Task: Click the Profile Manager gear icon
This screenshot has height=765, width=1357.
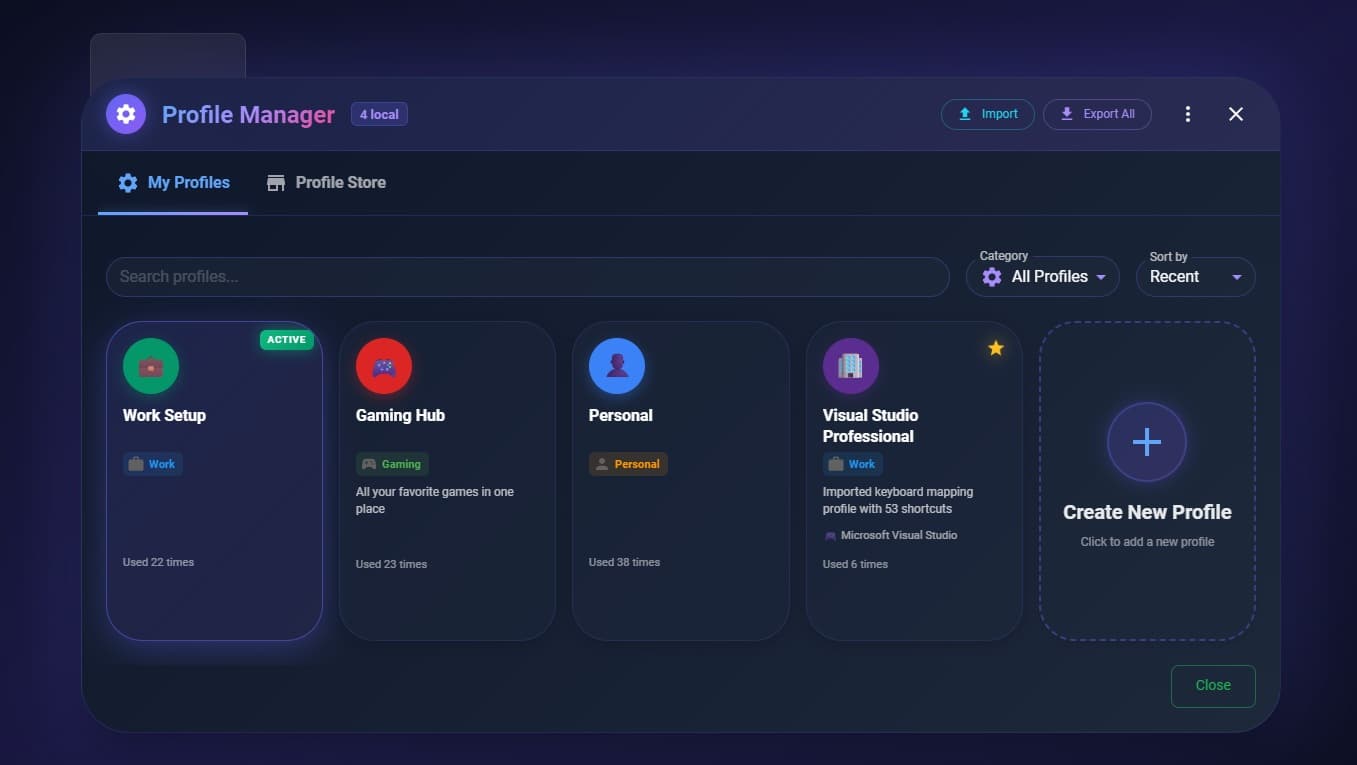Action: click(x=125, y=113)
